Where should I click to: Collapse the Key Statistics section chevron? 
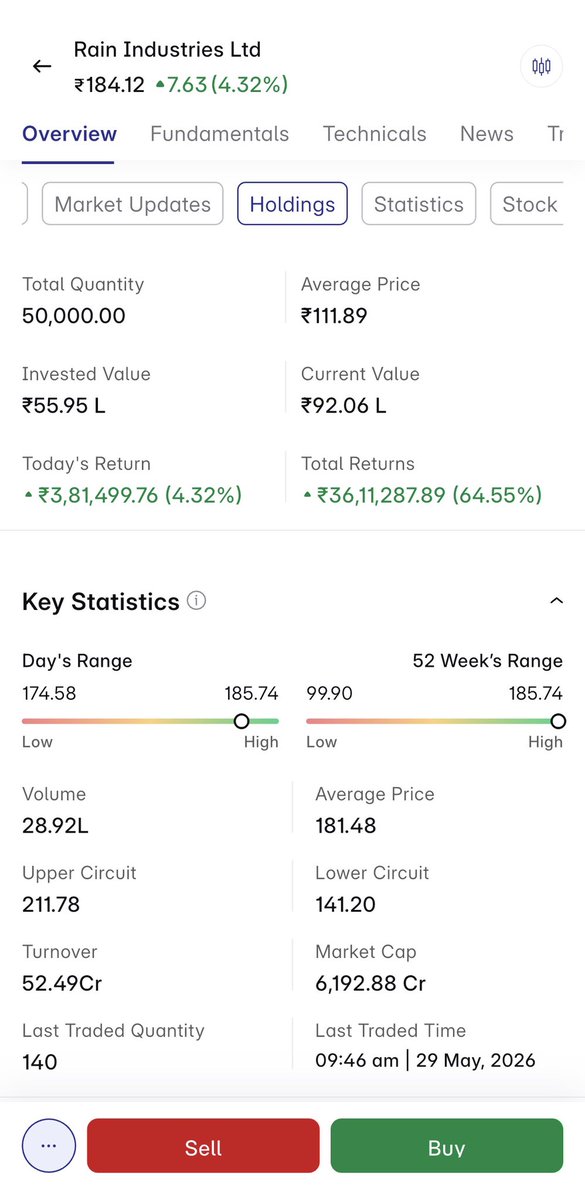pos(557,601)
